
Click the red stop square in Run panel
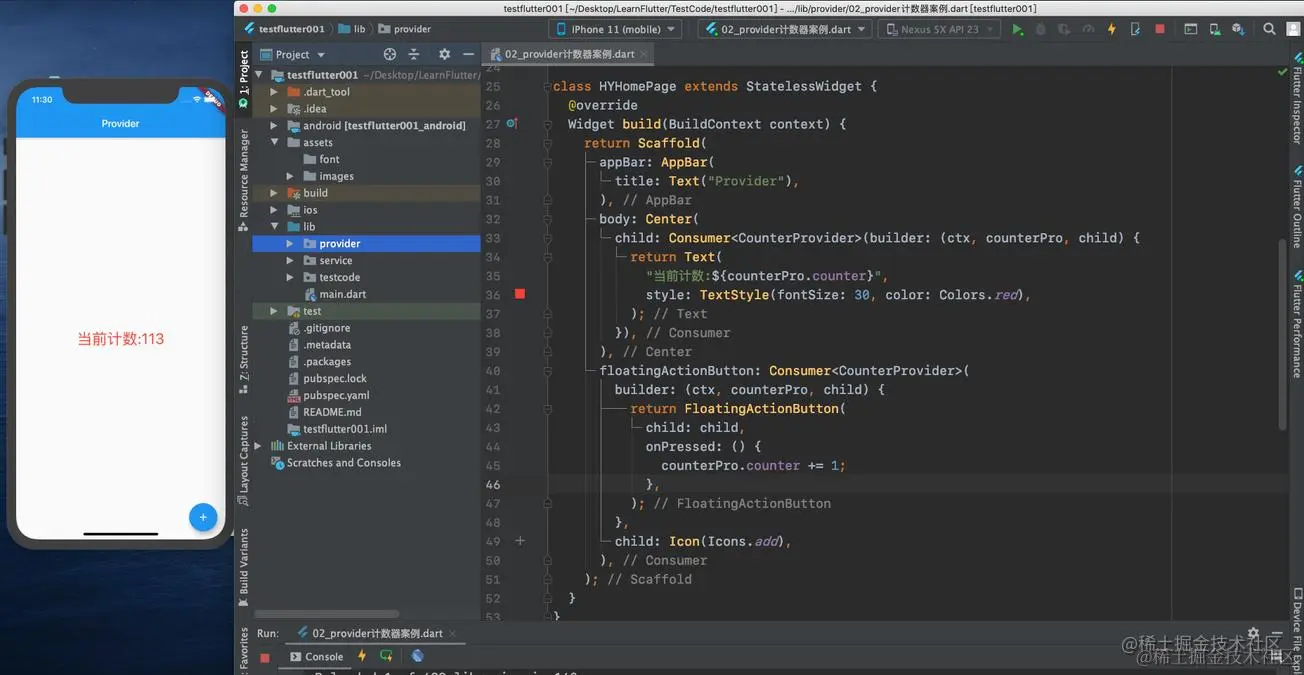(265, 657)
